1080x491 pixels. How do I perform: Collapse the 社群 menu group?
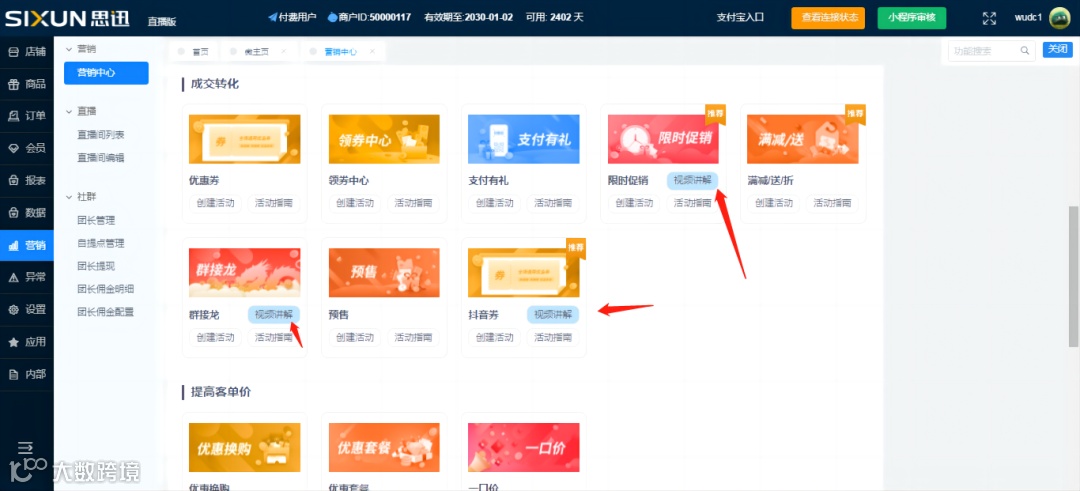[69, 197]
